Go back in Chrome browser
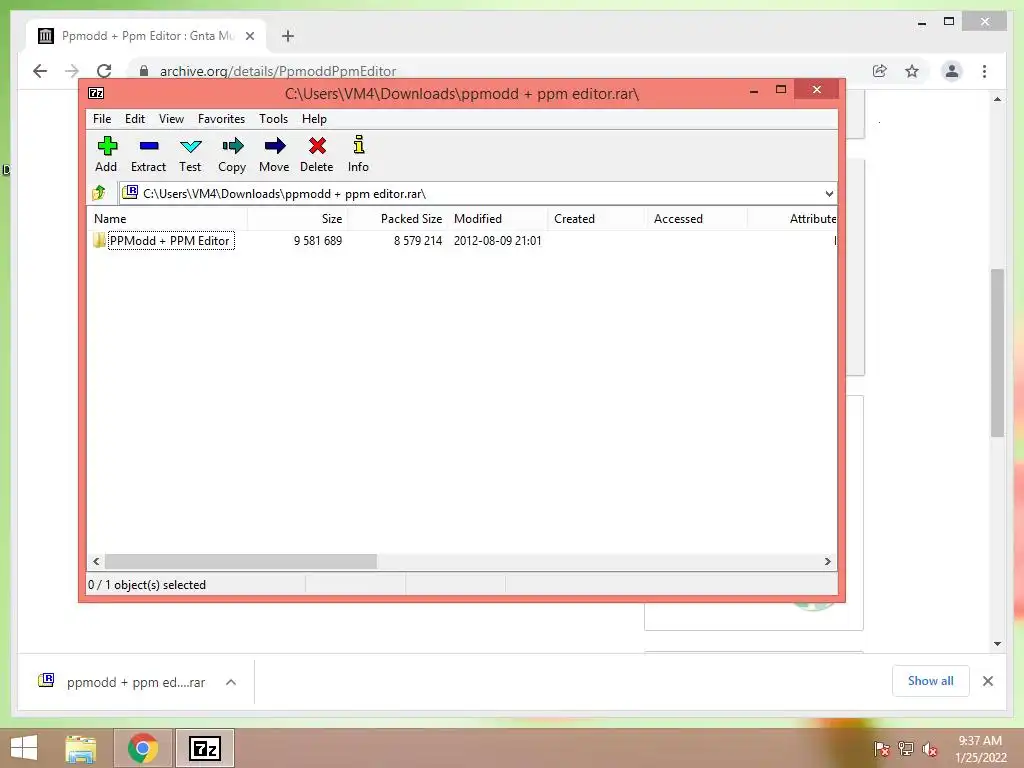Viewport: 1024px width, 768px height. 40,71
